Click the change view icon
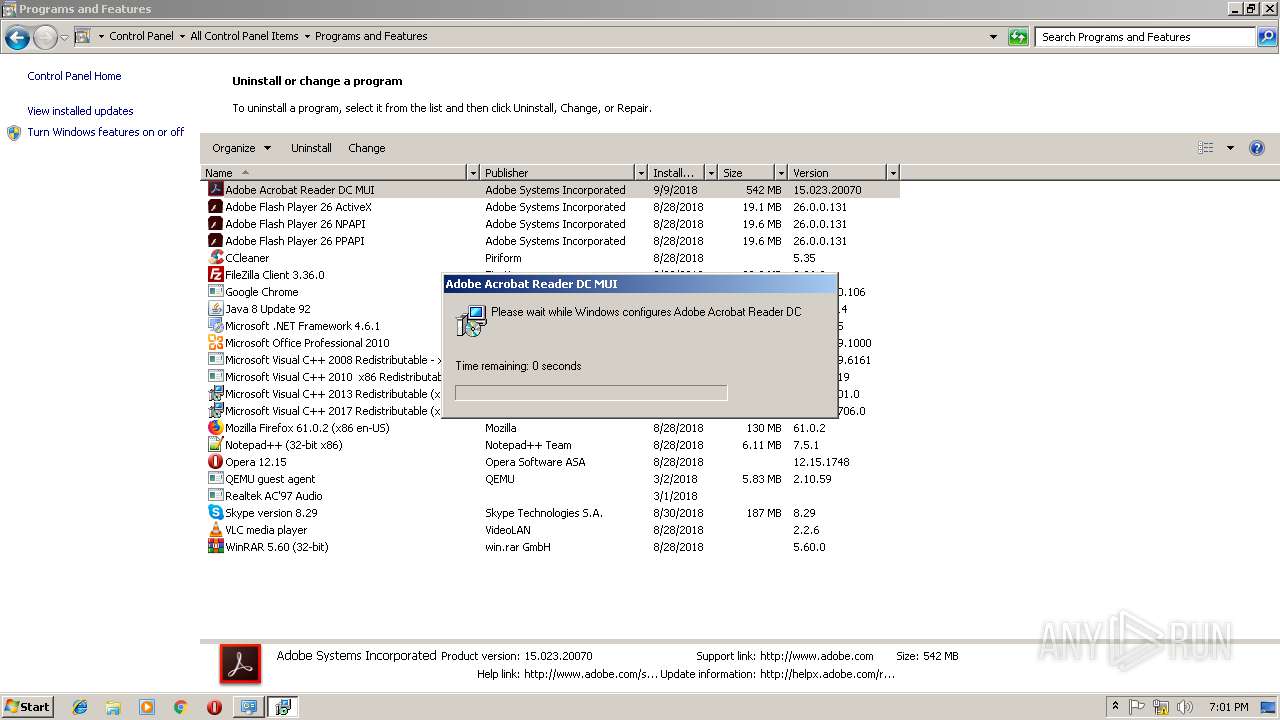 (x=1206, y=148)
